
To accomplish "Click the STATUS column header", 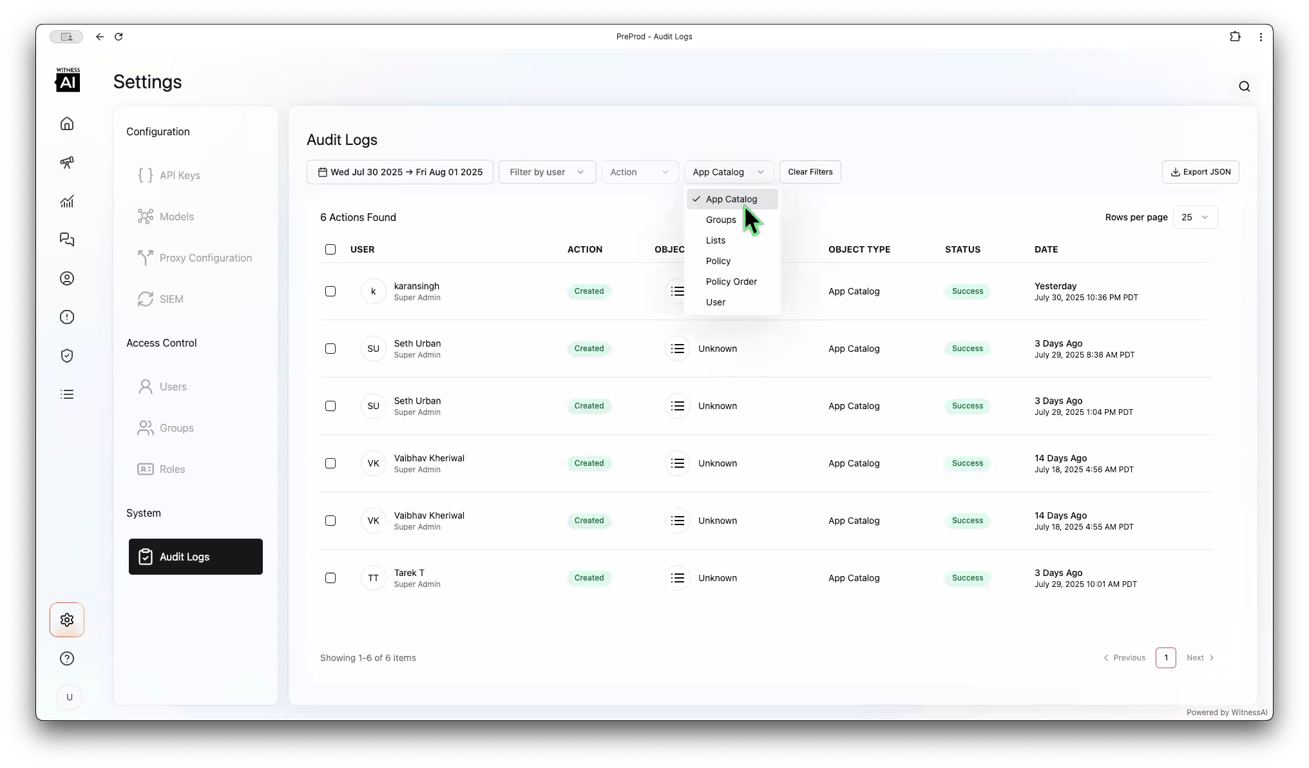I will tap(963, 250).
